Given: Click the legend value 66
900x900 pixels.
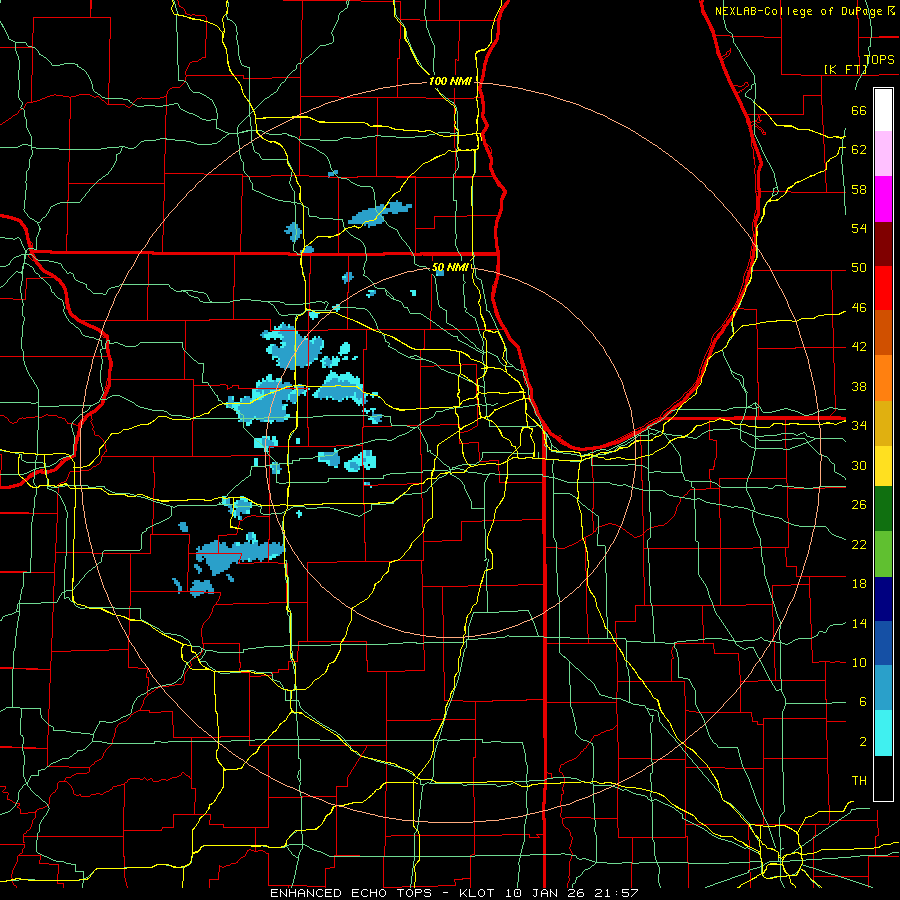Looking at the screenshot, I should click(x=859, y=111).
